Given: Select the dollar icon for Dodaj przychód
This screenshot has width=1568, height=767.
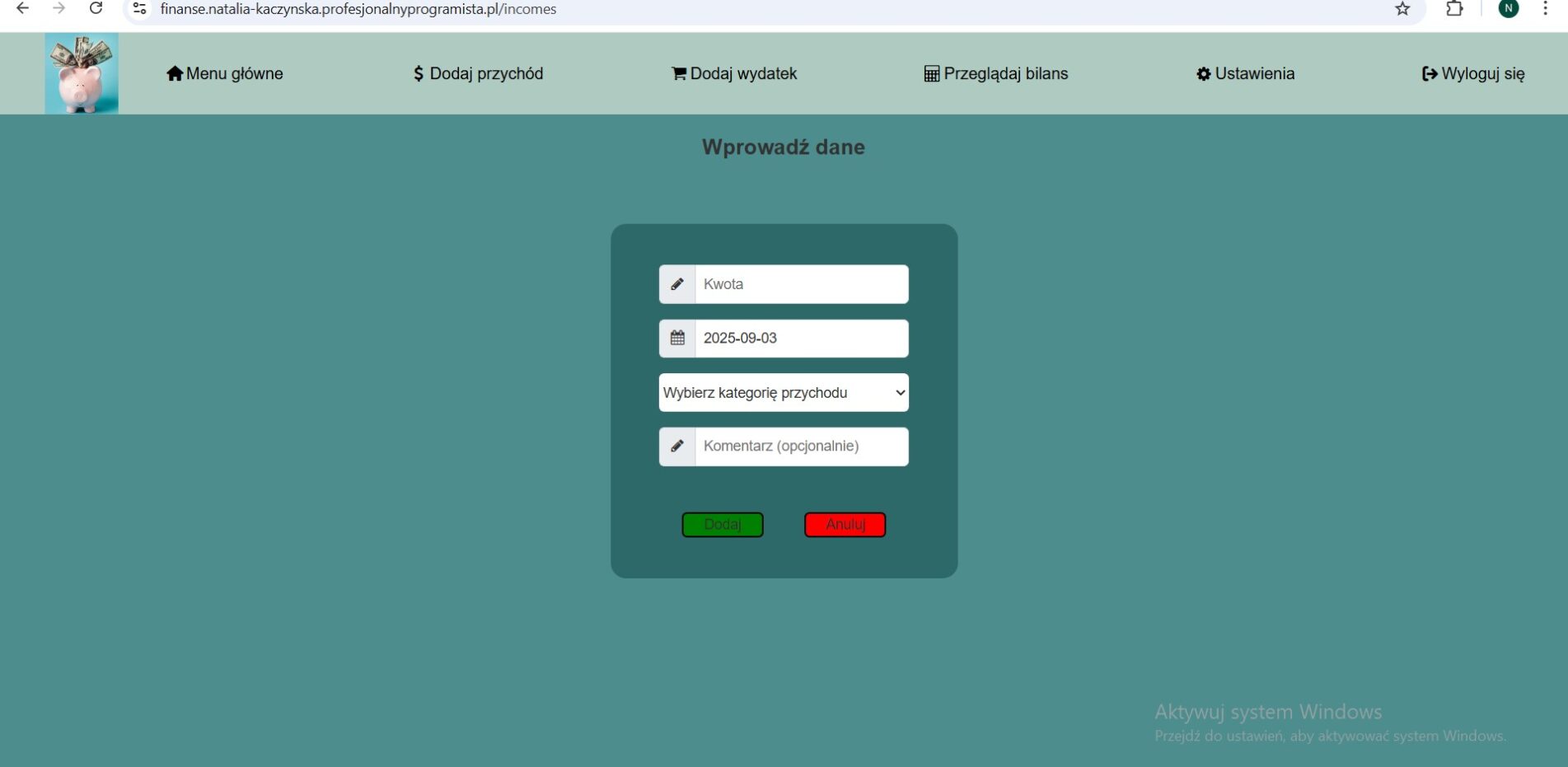Looking at the screenshot, I should pos(418,73).
